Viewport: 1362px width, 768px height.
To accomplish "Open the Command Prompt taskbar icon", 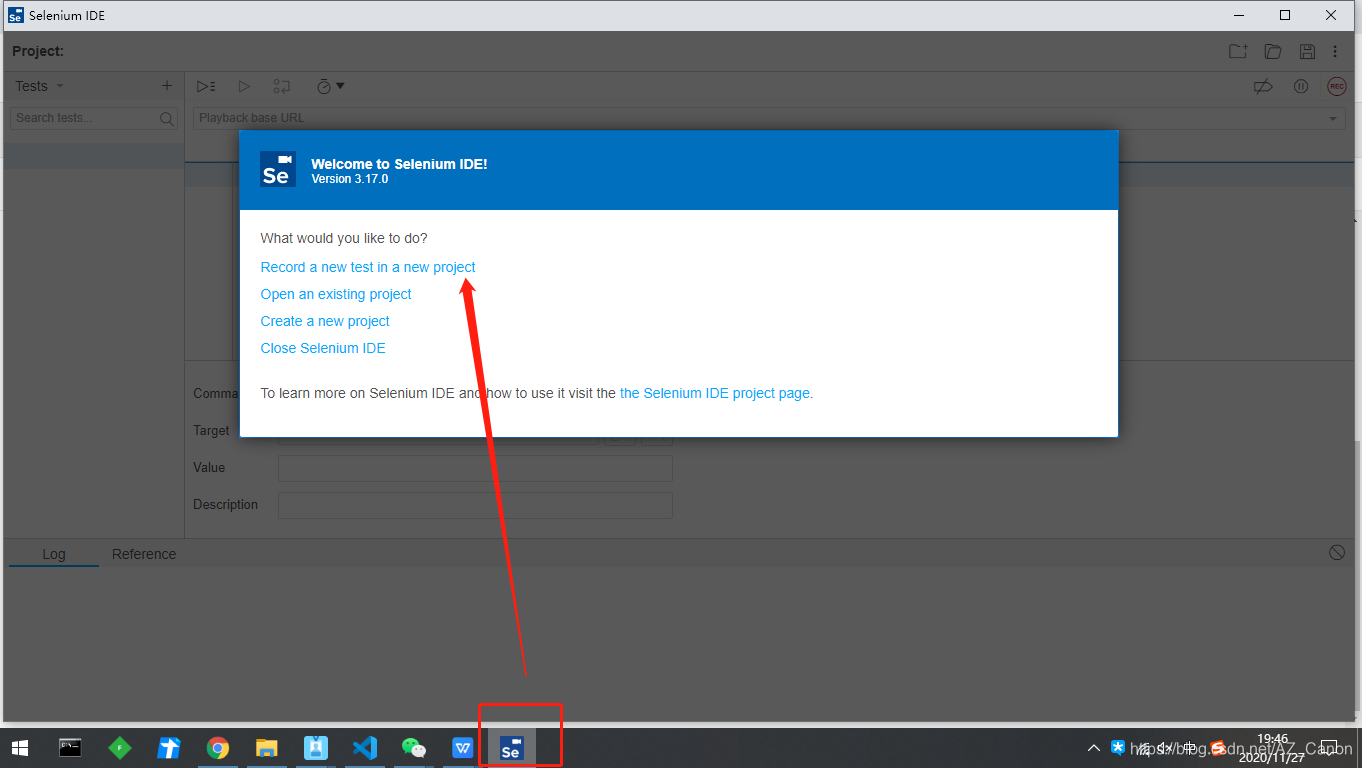I will [x=70, y=748].
